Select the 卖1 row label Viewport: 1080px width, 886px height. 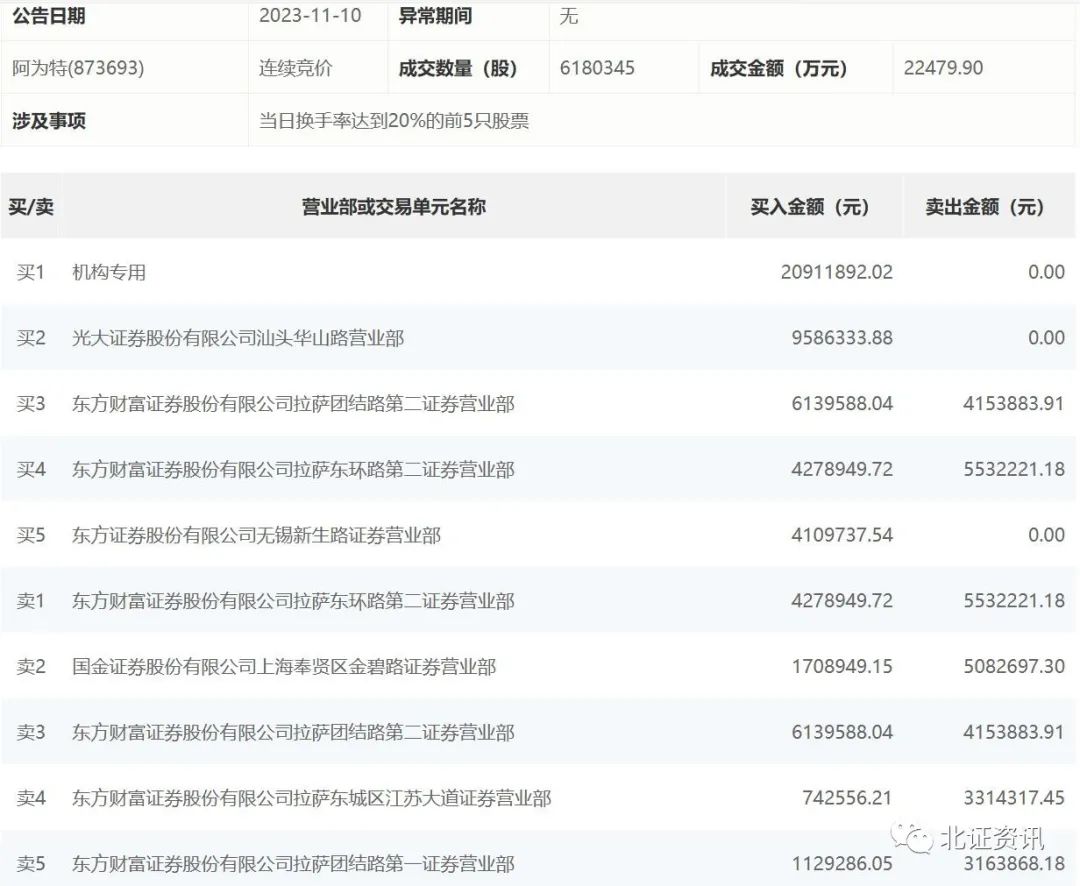[x=31, y=601]
